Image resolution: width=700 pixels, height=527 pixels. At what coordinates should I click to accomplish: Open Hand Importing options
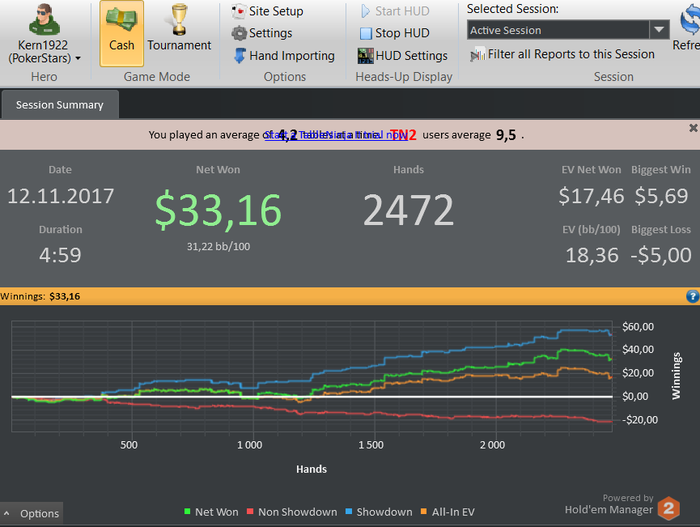(284, 55)
